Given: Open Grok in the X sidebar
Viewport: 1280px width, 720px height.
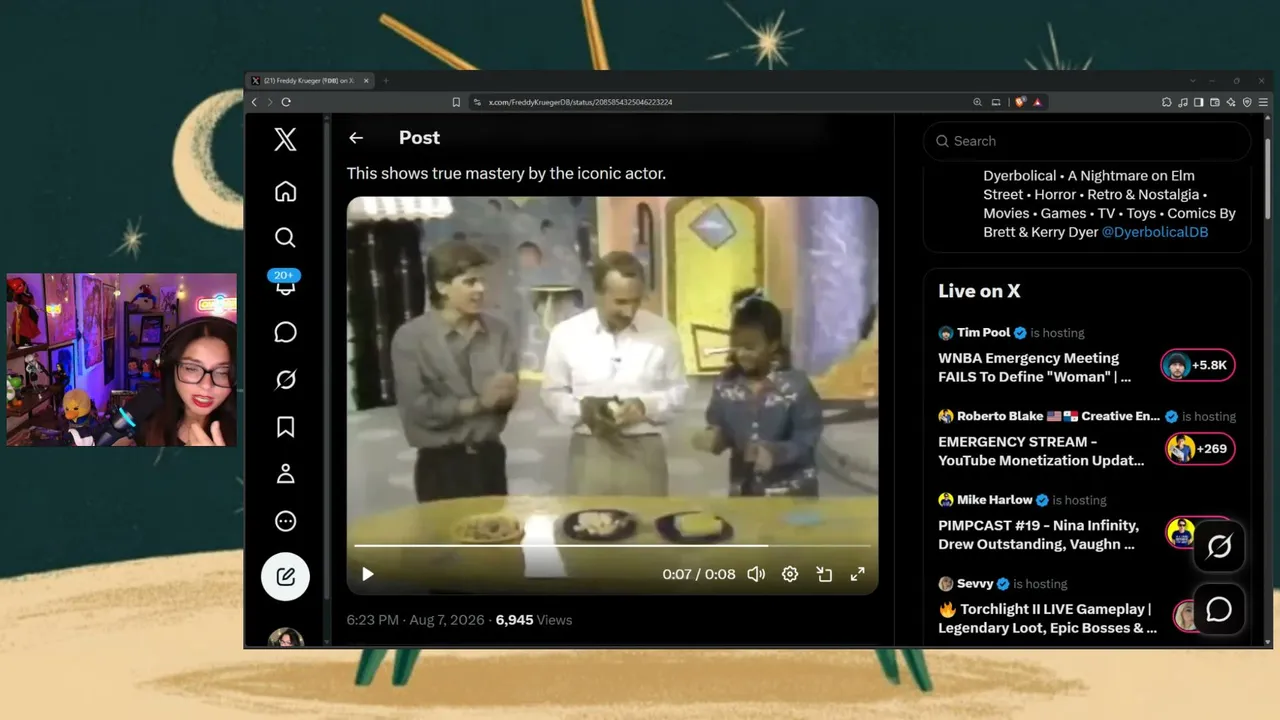Looking at the screenshot, I should click(285, 380).
